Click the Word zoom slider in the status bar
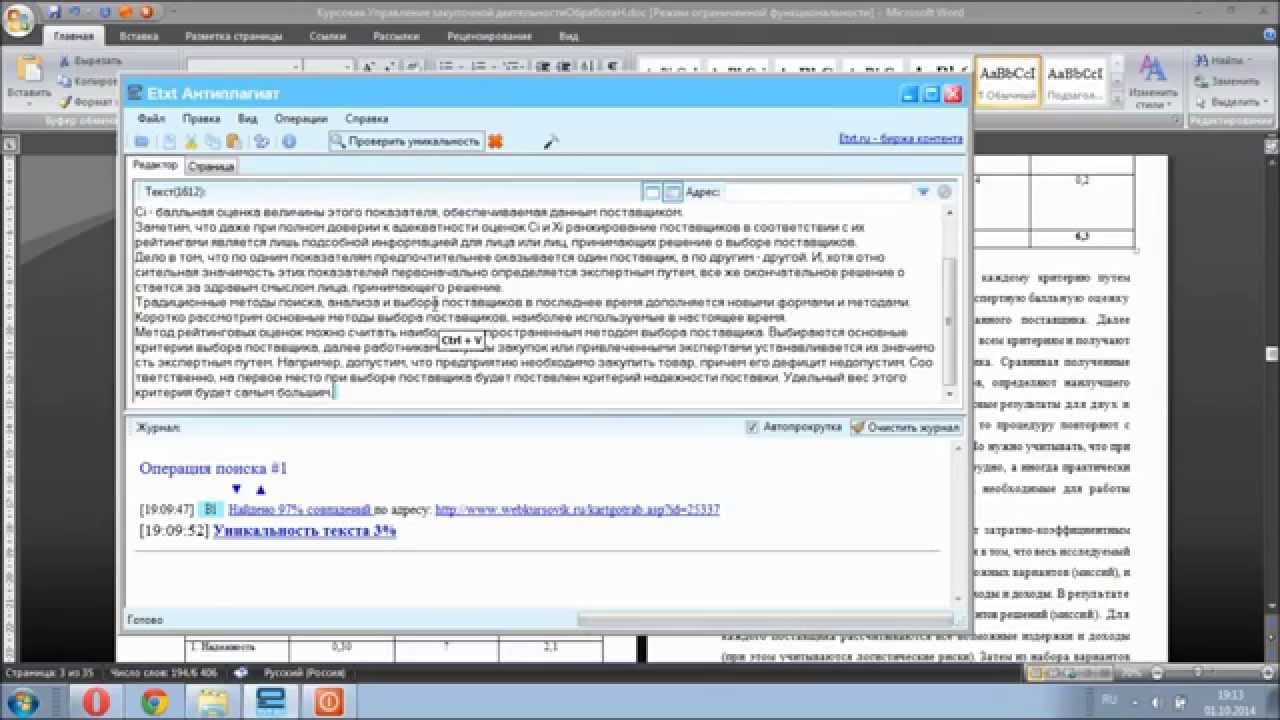The width and height of the screenshot is (1280, 720). pyautogui.click(x=1200, y=674)
